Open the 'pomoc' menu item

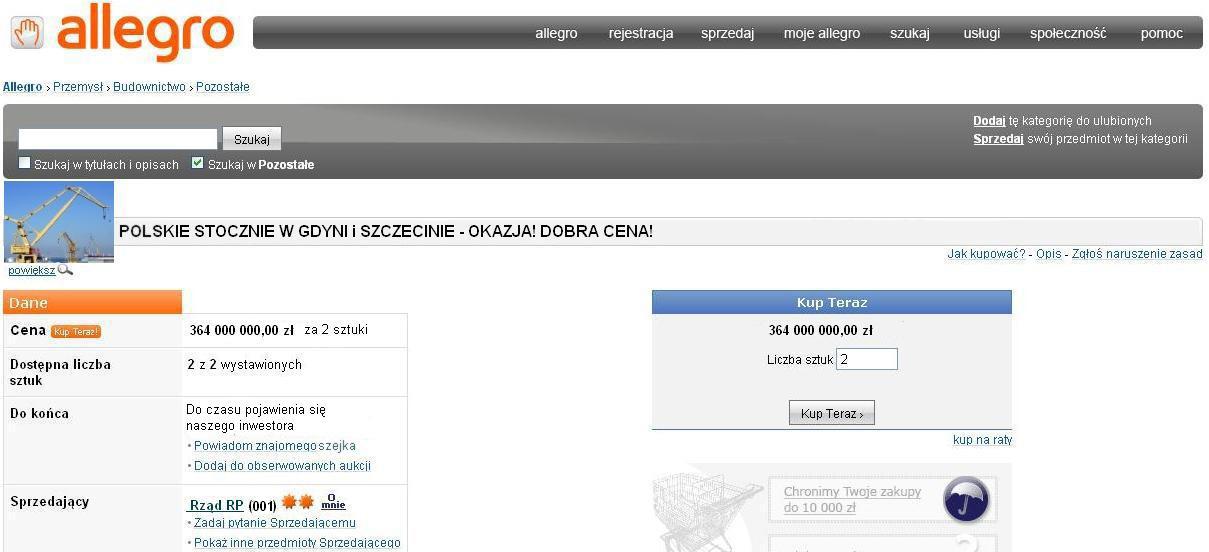tap(1162, 33)
